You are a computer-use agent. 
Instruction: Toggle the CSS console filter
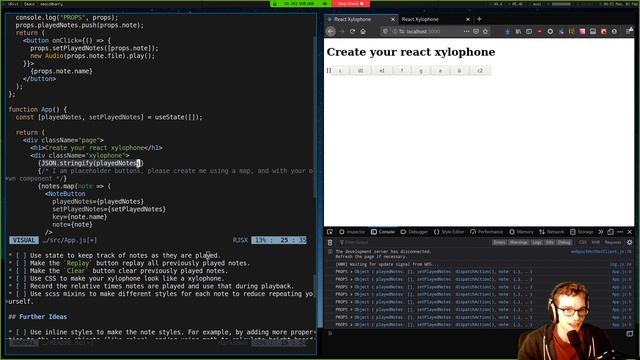[582, 242]
